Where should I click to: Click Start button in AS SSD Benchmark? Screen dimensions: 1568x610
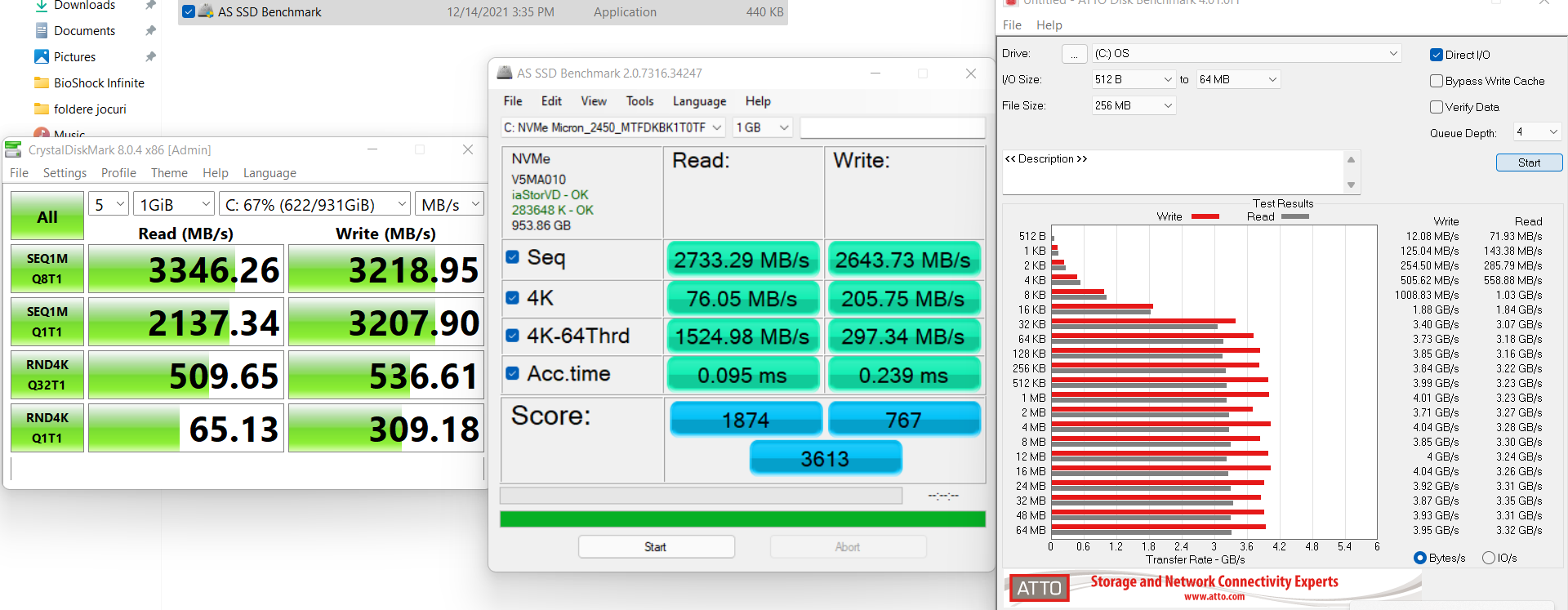coord(657,547)
